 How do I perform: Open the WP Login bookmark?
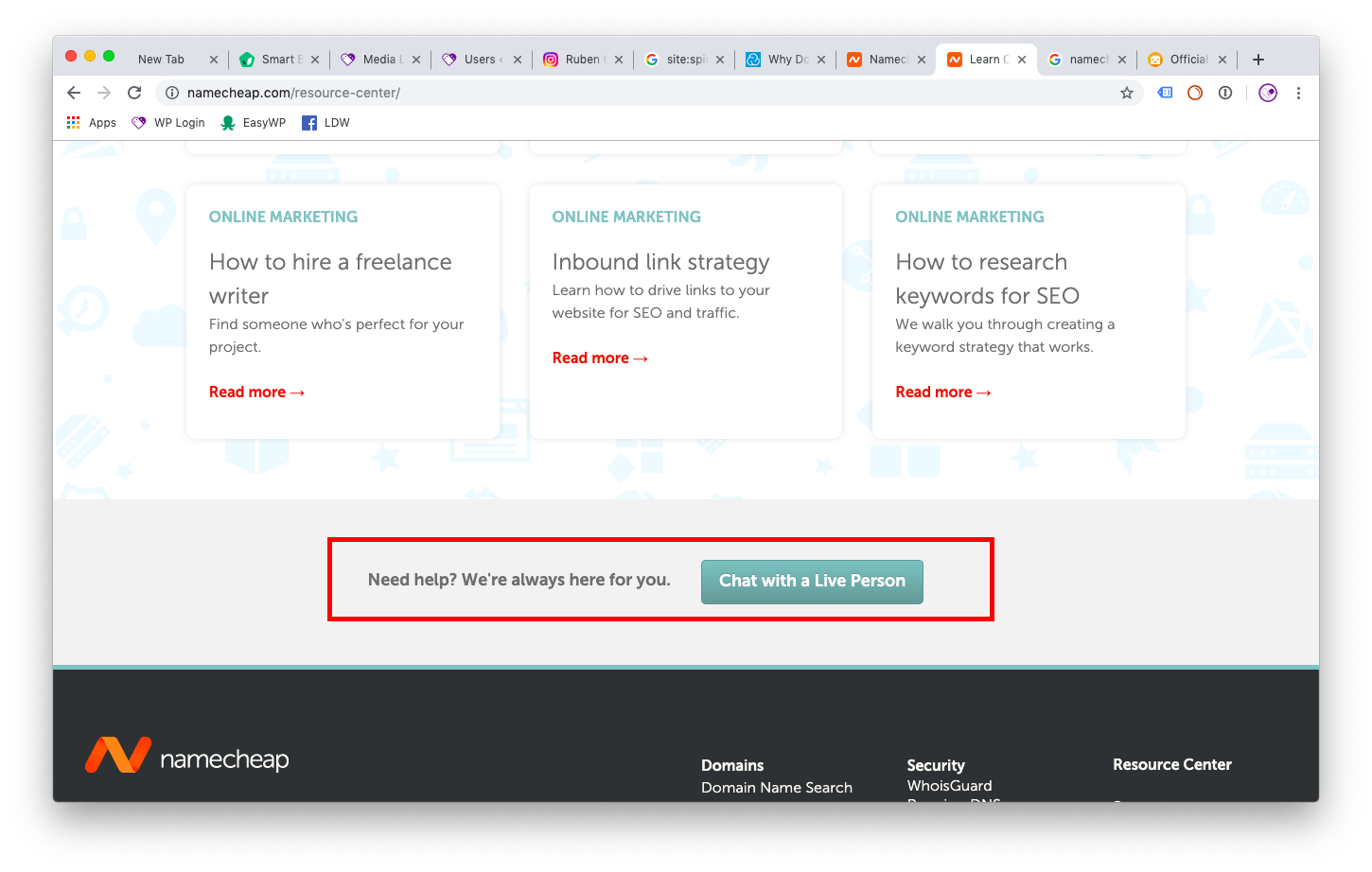coord(168,123)
